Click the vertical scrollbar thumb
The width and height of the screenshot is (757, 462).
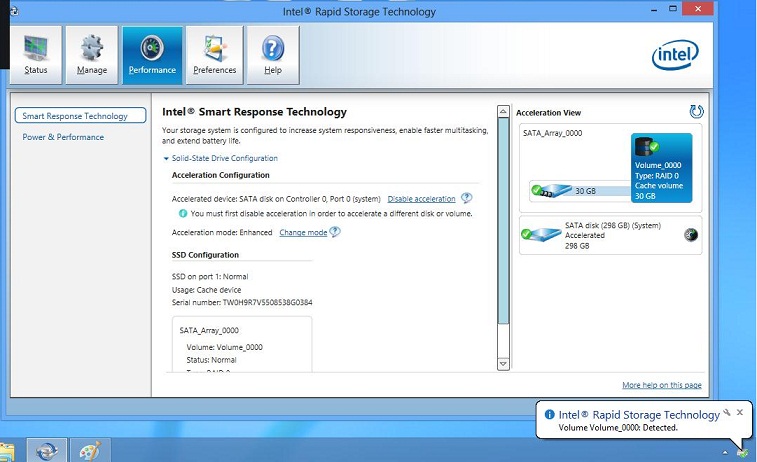503,221
